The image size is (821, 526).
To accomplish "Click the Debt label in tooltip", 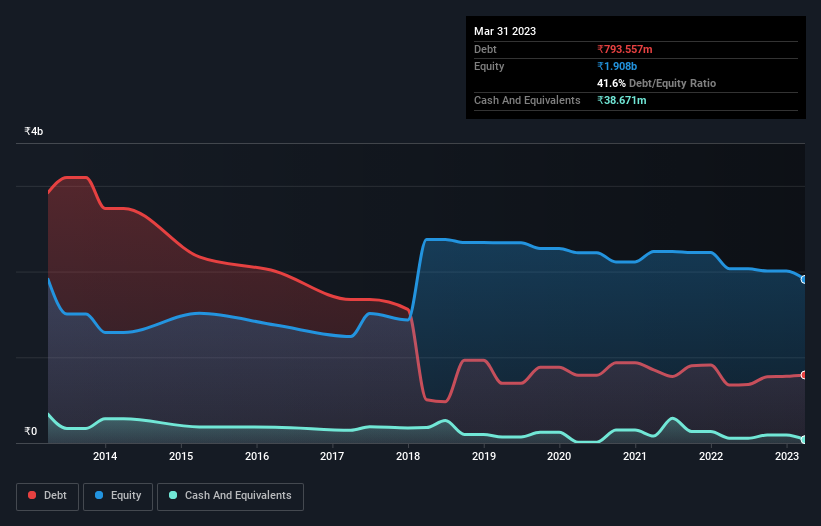I will [485, 49].
